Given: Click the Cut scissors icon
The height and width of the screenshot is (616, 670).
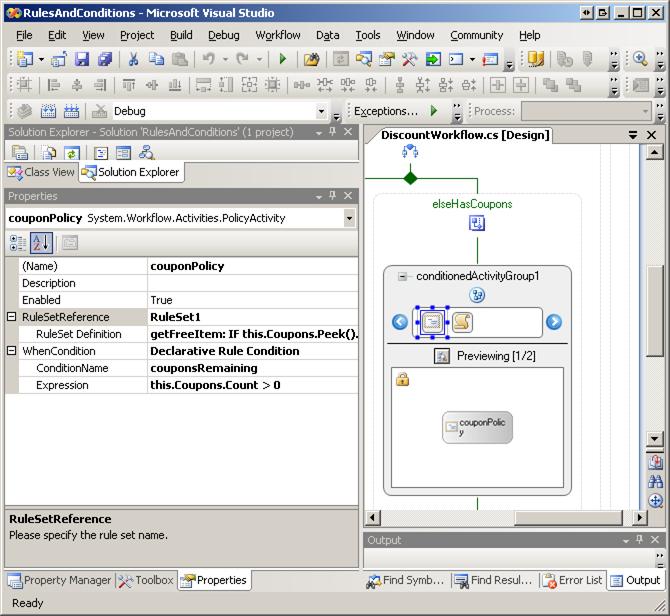Looking at the screenshot, I should [133, 60].
